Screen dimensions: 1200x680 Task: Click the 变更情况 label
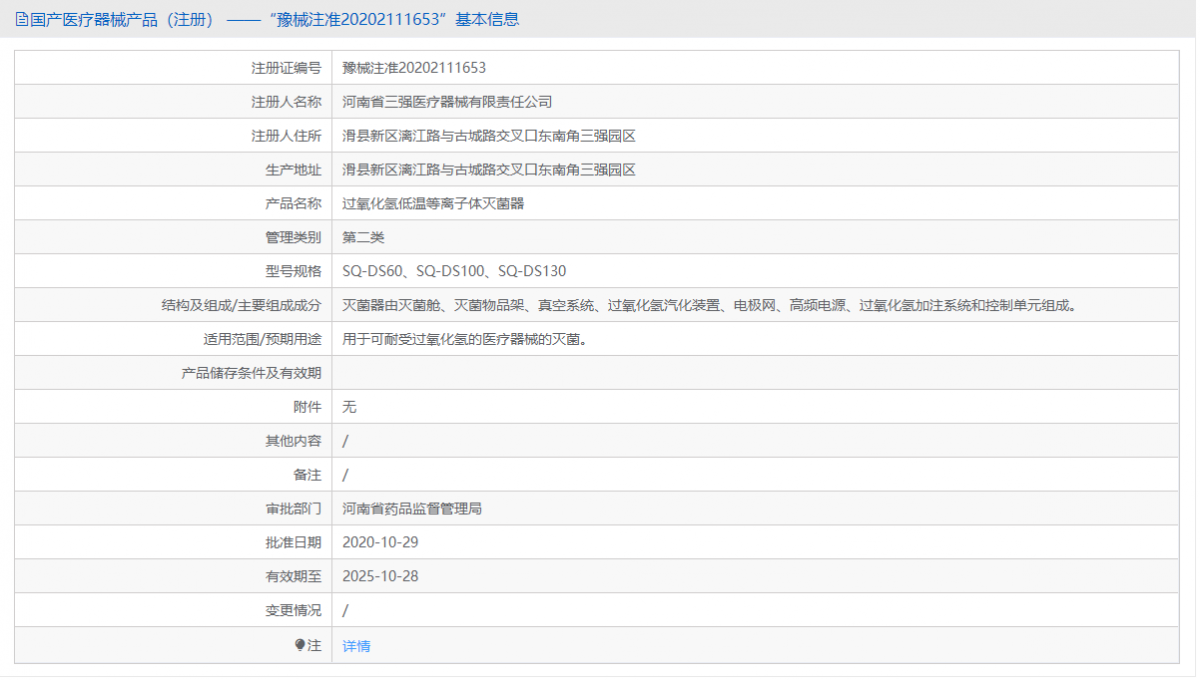[293, 611]
